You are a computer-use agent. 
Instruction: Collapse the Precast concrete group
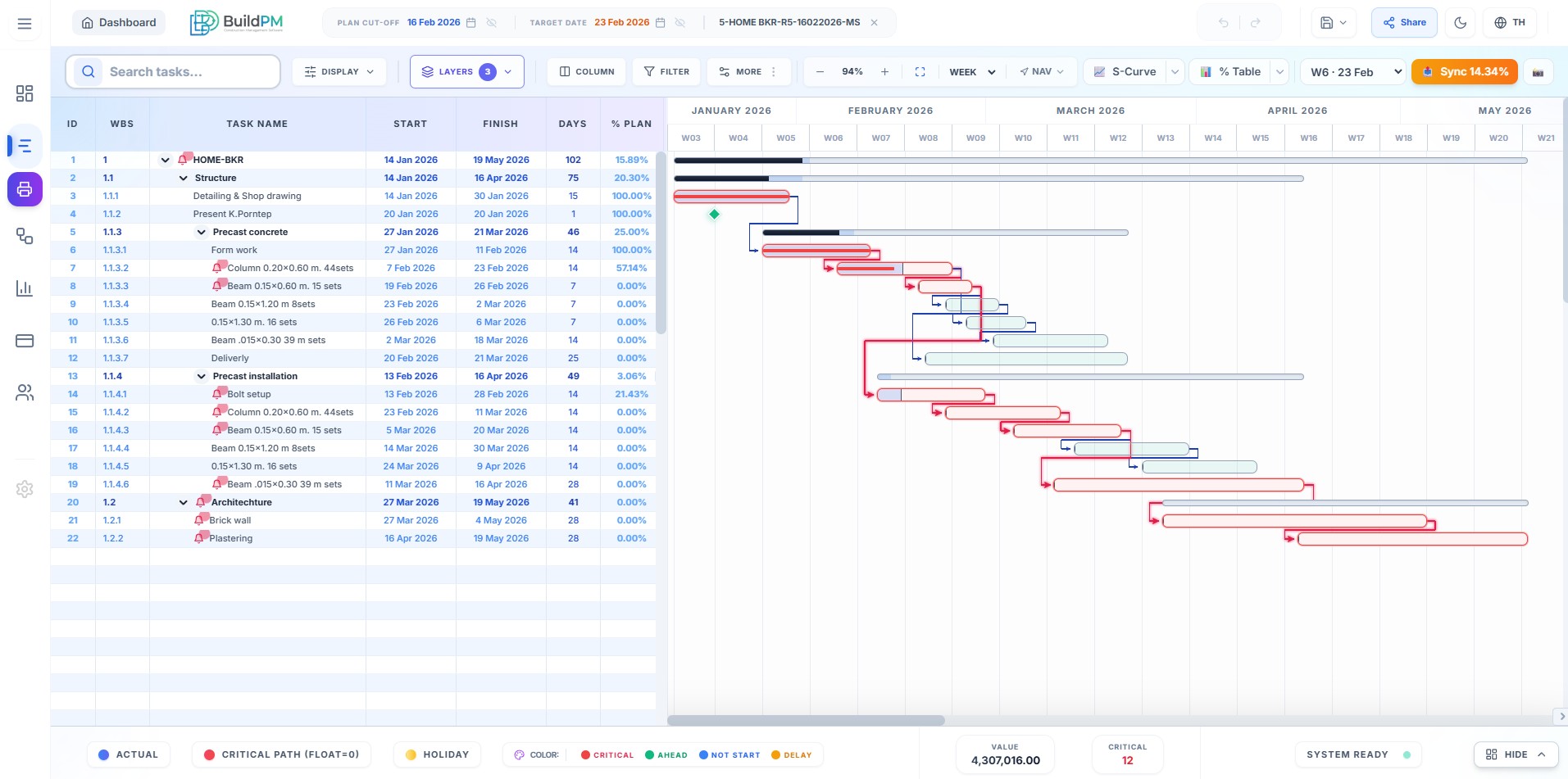201,232
